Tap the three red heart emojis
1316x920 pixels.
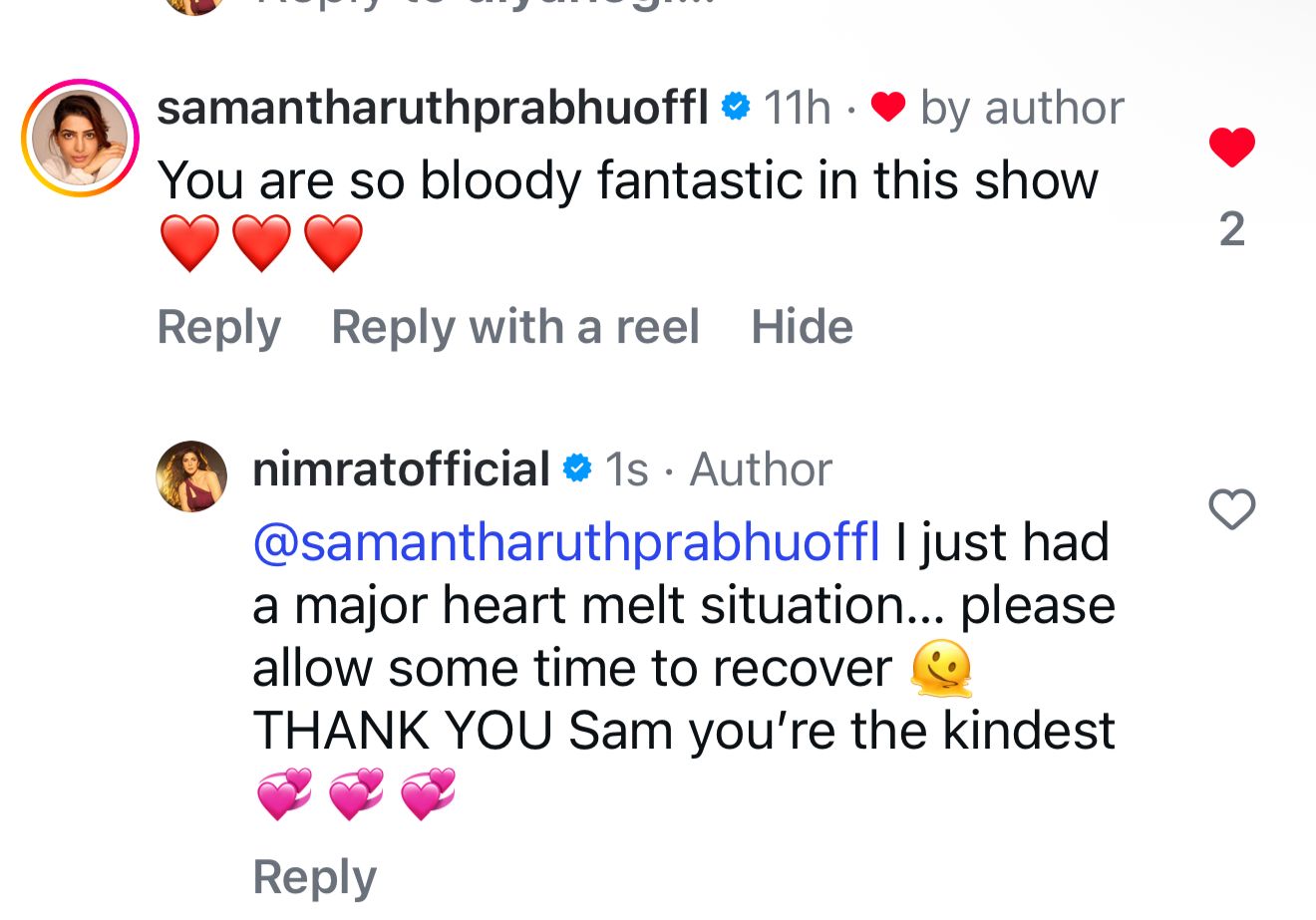[x=261, y=244]
